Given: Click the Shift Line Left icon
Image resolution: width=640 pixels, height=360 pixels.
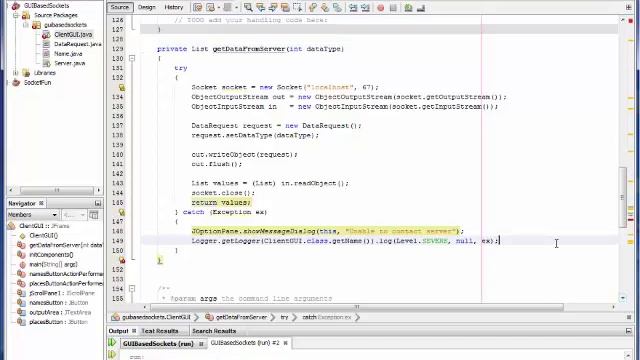Looking at the screenshot, I should click(353, 7).
